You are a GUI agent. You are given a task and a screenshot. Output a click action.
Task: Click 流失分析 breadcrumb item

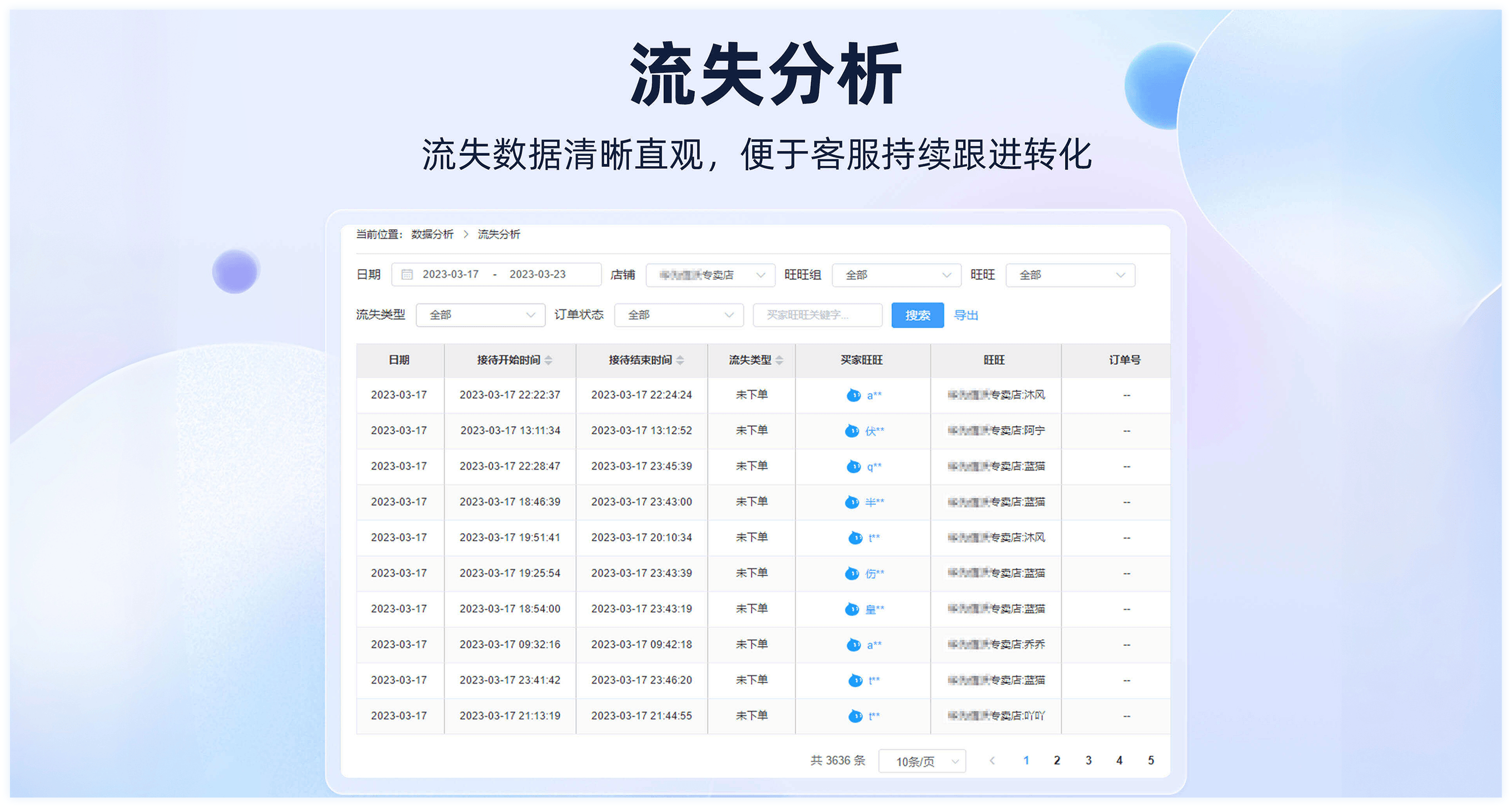[x=498, y=234]
